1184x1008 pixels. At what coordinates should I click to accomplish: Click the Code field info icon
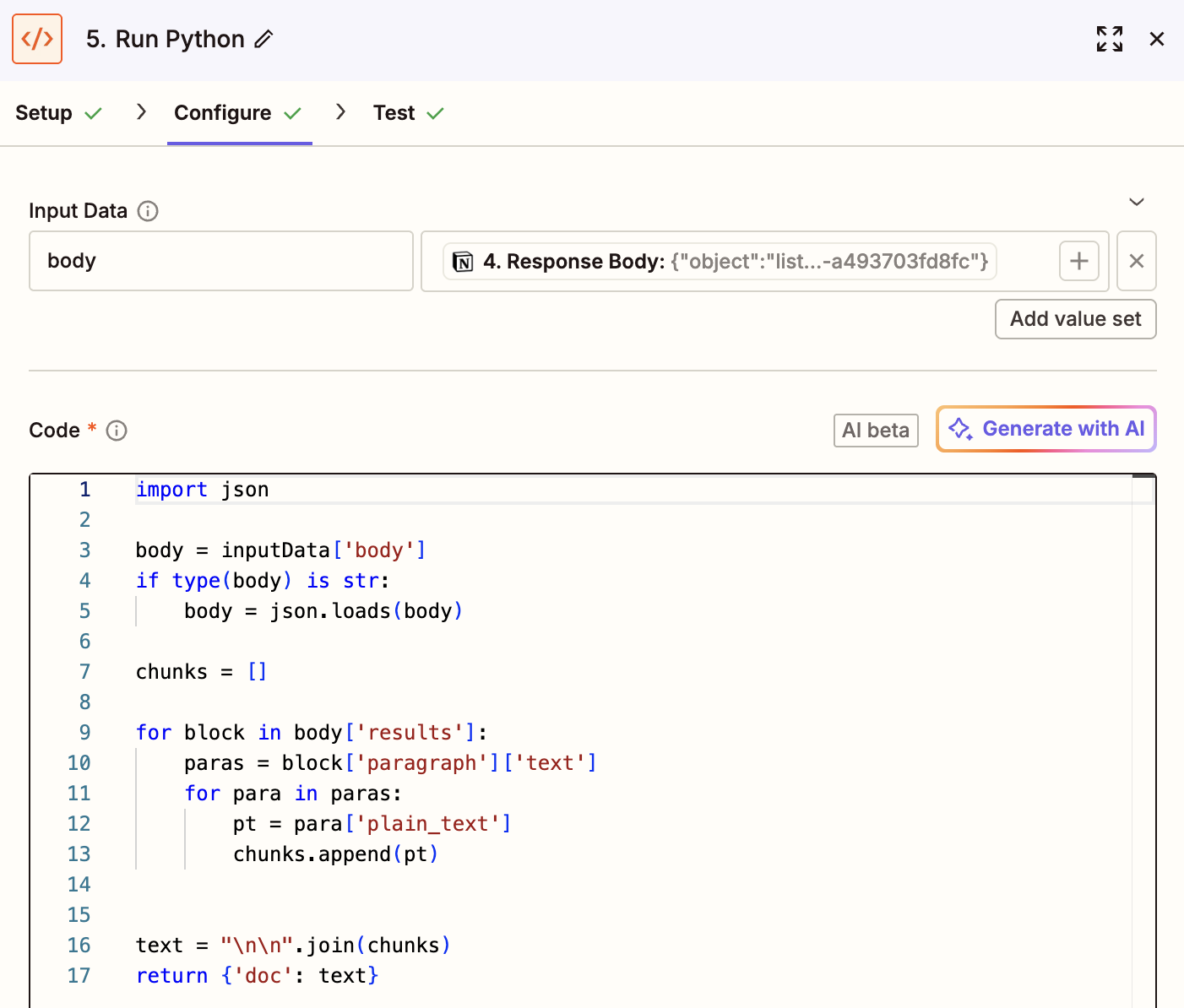117,431
